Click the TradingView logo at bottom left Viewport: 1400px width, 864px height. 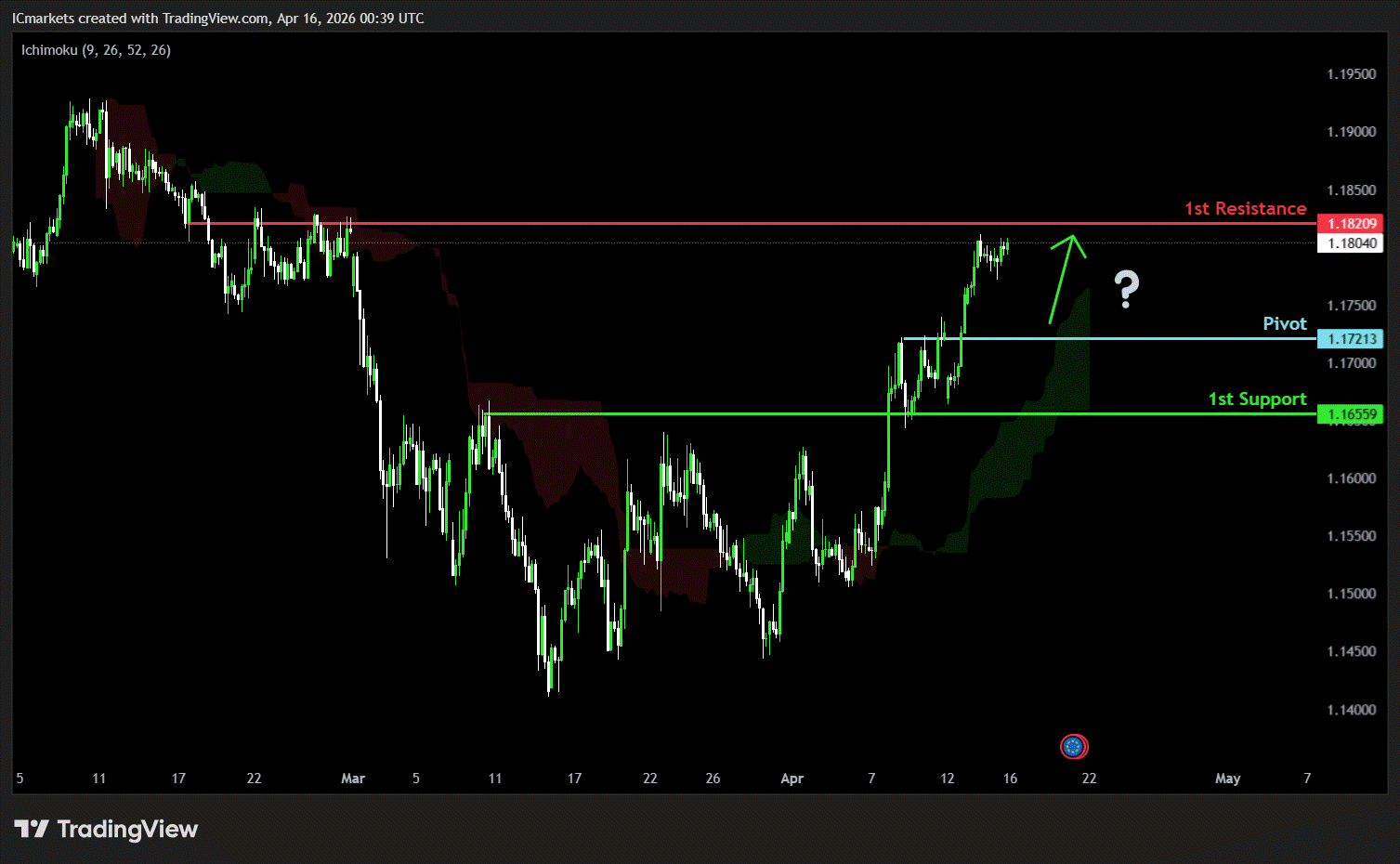(107, 829)
